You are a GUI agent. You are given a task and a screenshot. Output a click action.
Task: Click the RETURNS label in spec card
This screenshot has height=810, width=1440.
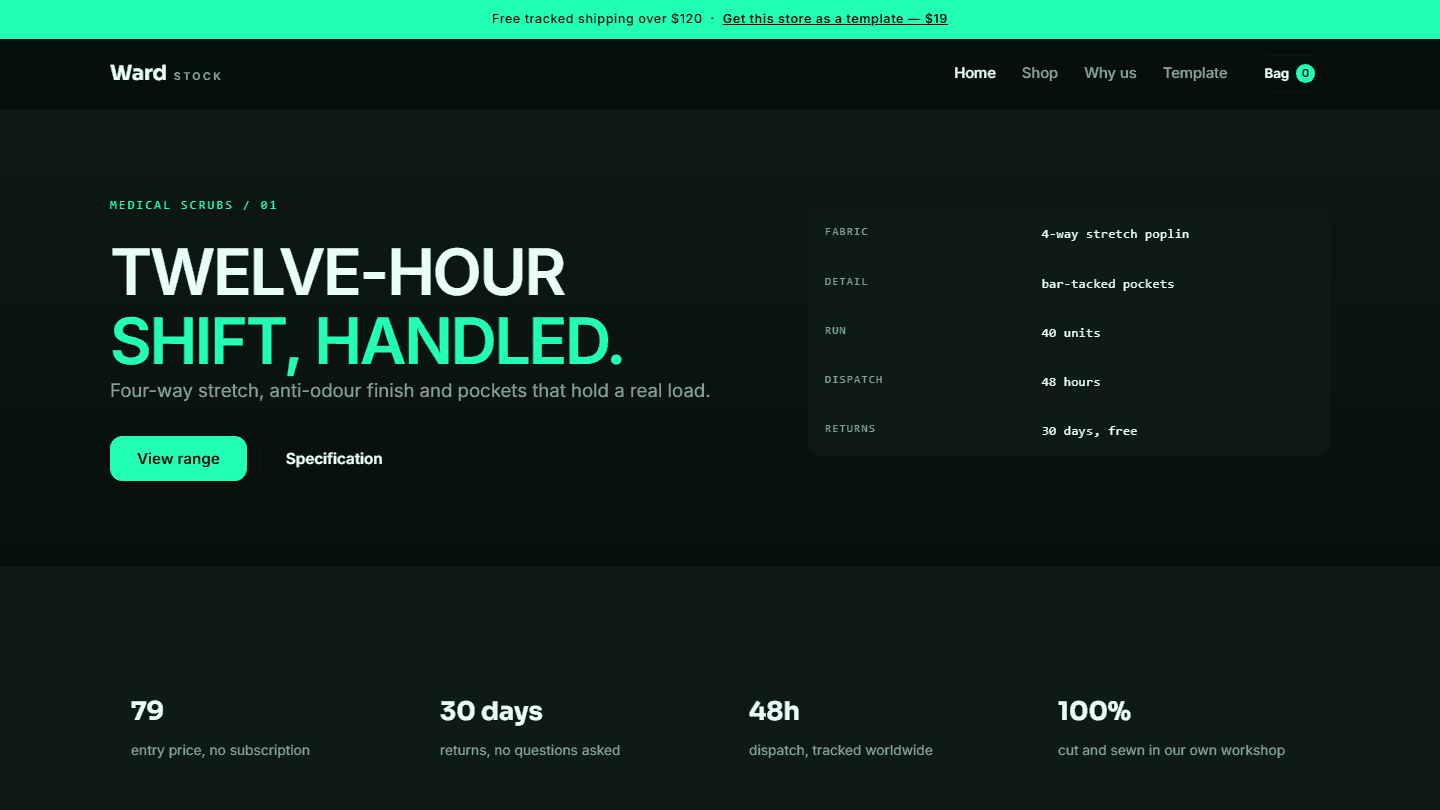(x=850, y=429)
